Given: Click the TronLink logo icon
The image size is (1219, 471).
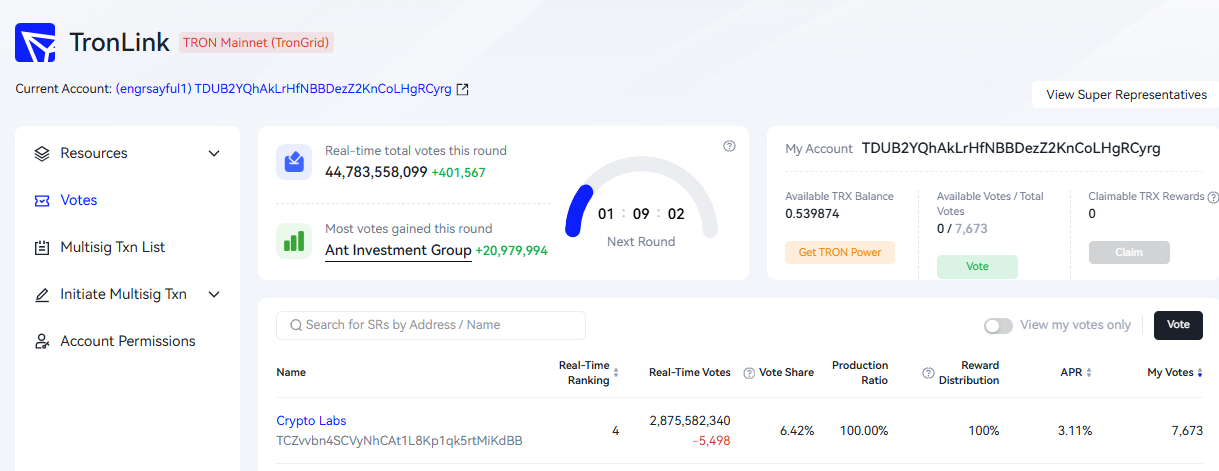Looking at the screenshot, I should click(35, 43).
